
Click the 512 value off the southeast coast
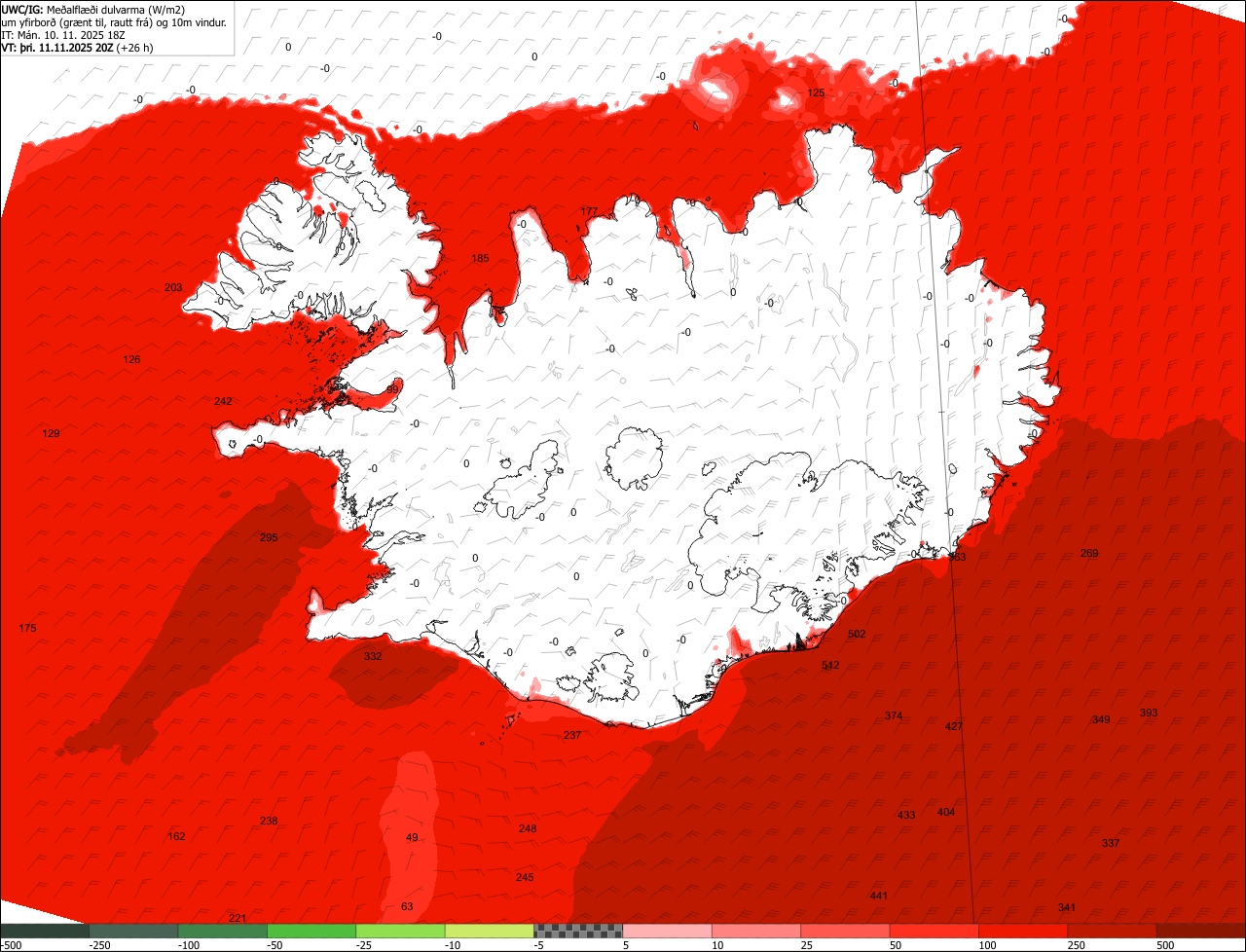[x=830, y=665]
